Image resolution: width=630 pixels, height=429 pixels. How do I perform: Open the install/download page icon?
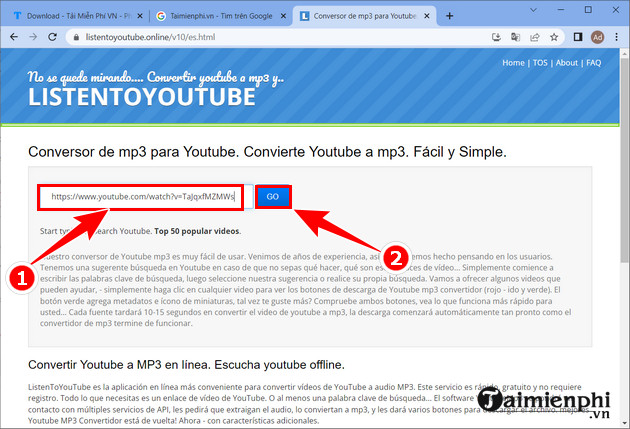496,37
